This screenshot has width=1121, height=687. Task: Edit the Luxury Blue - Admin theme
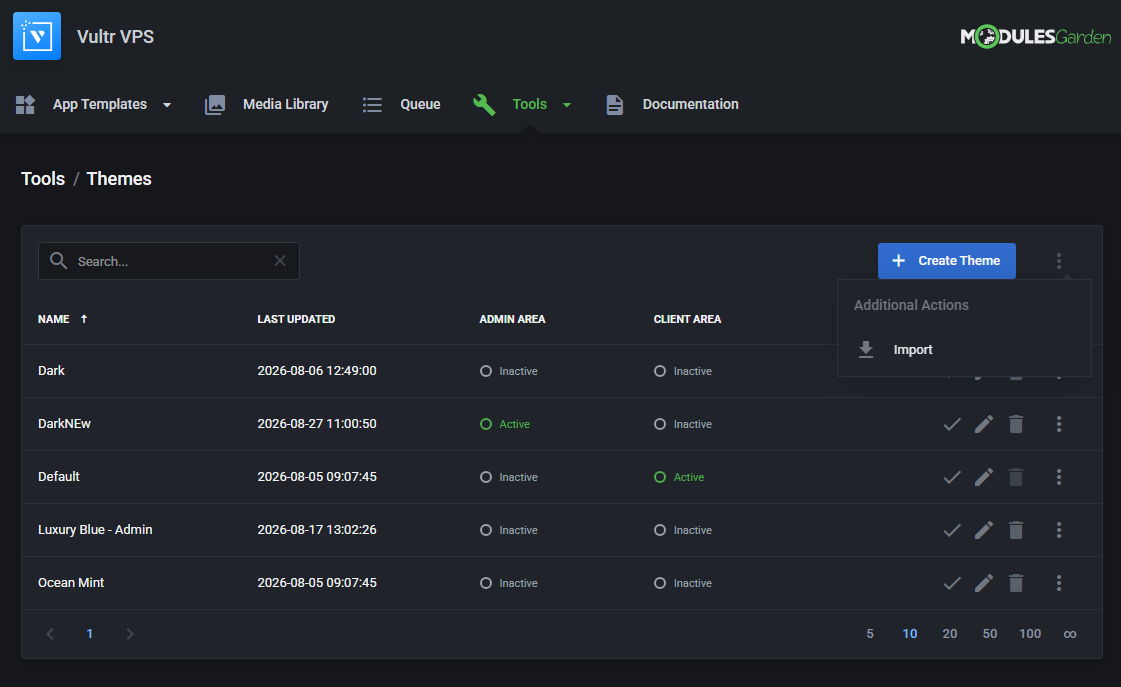tap(984, 530)
